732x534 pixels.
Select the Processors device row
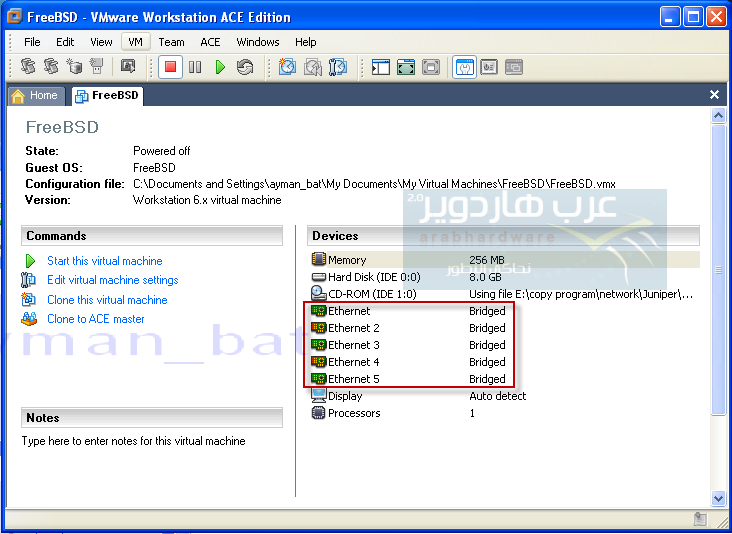click(502, 413)
